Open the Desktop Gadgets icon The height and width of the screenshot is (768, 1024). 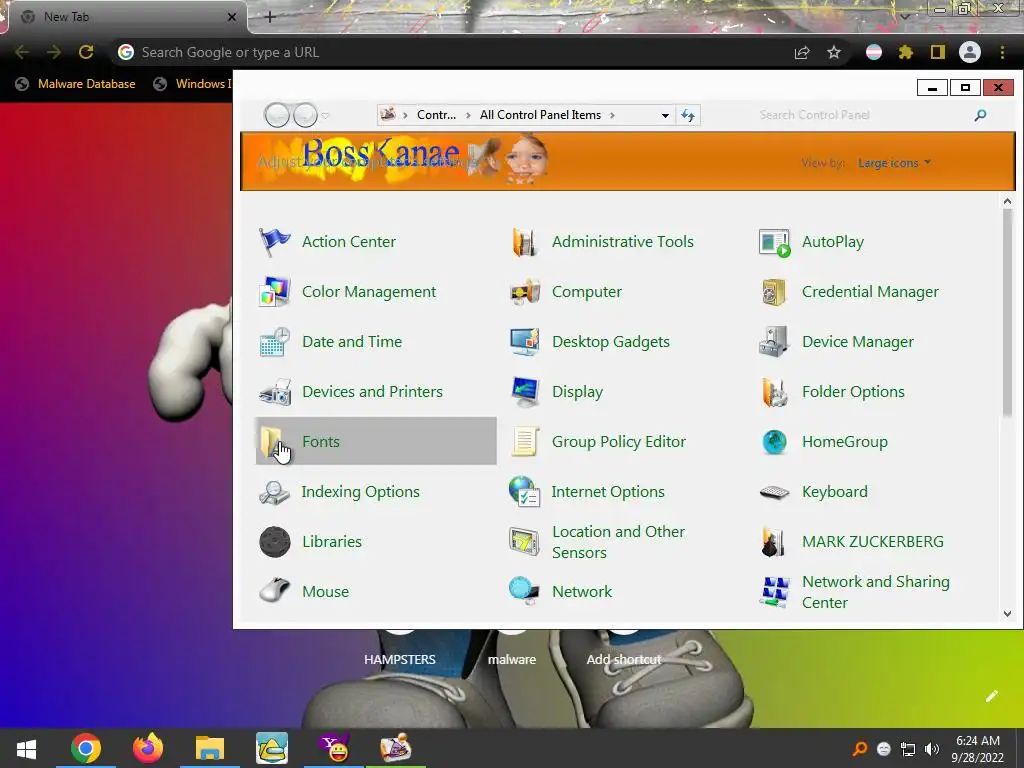click(x=524, y=342)
